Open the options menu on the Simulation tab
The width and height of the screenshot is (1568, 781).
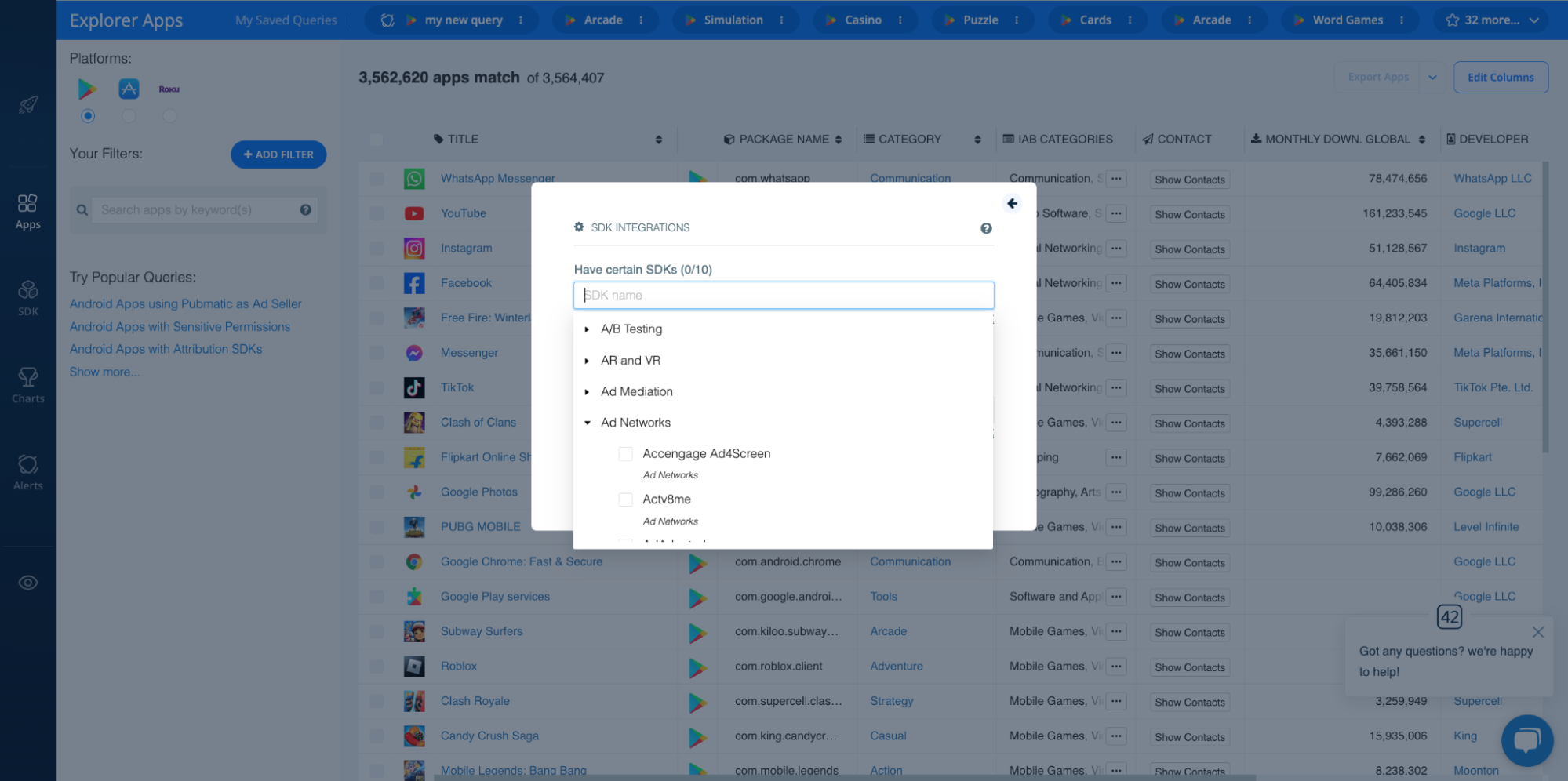(781, 20)
